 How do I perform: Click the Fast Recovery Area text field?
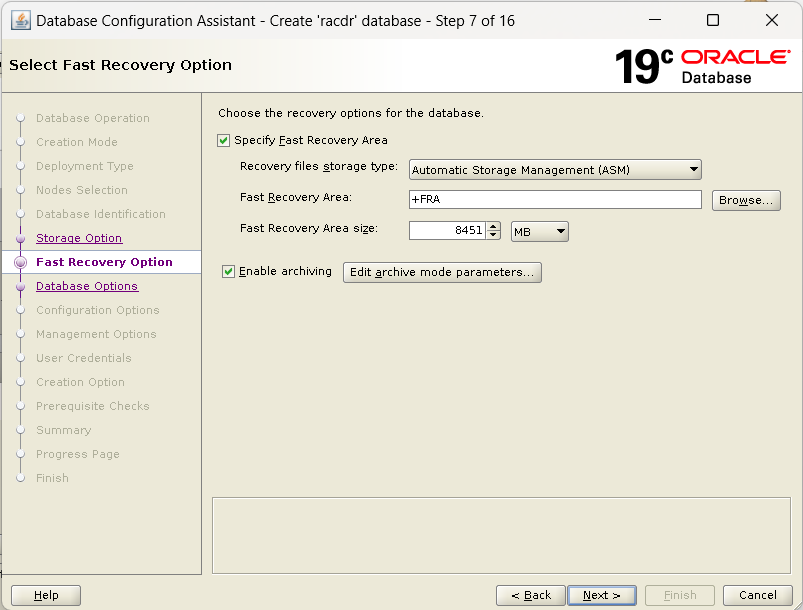(x=555, y=199)
